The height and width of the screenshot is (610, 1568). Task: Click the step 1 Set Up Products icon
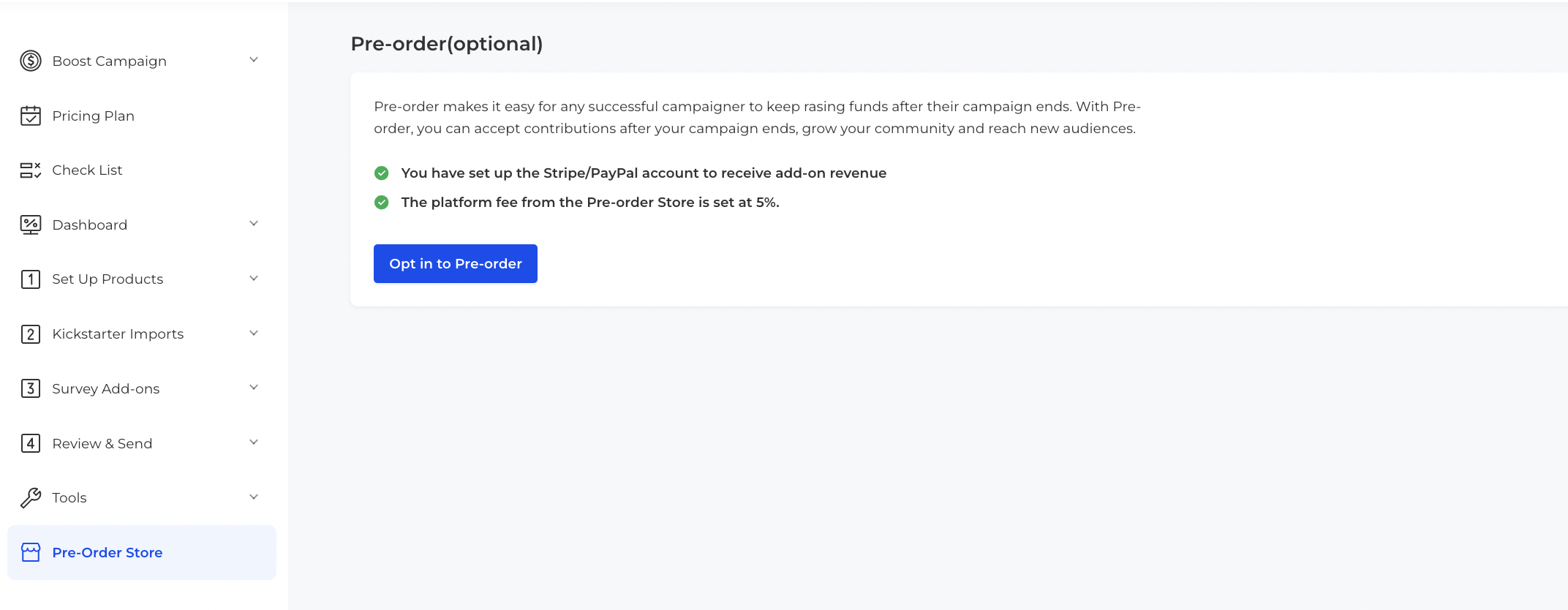(x=31, y=279)
